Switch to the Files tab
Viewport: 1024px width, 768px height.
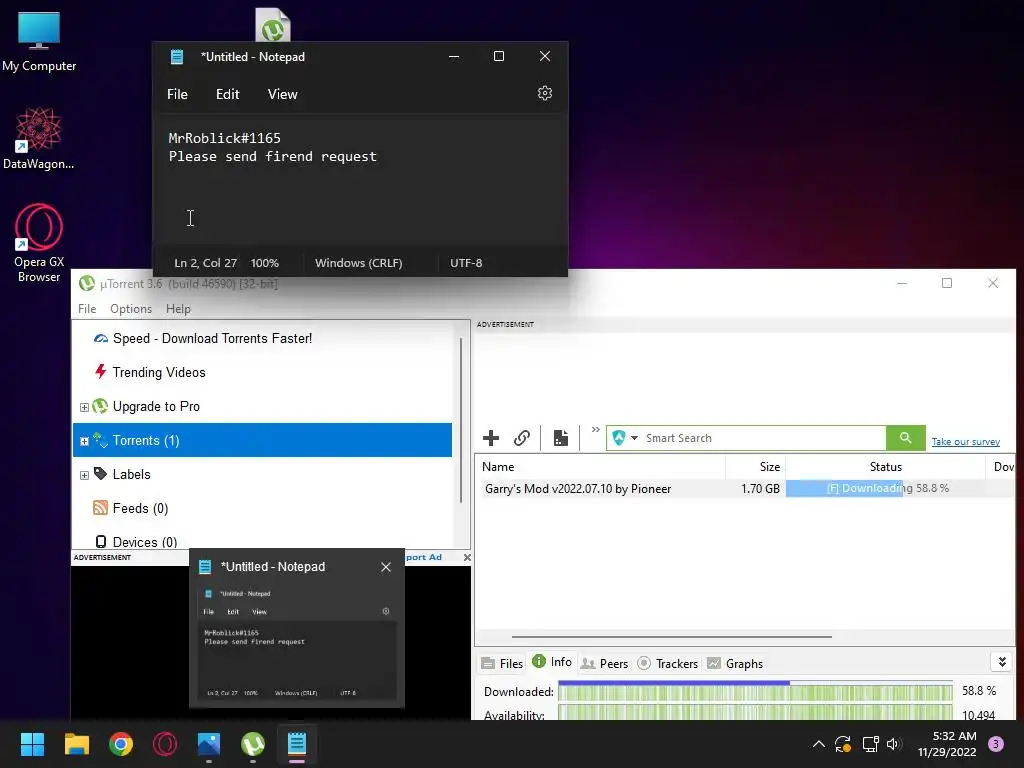coord(502,664)
